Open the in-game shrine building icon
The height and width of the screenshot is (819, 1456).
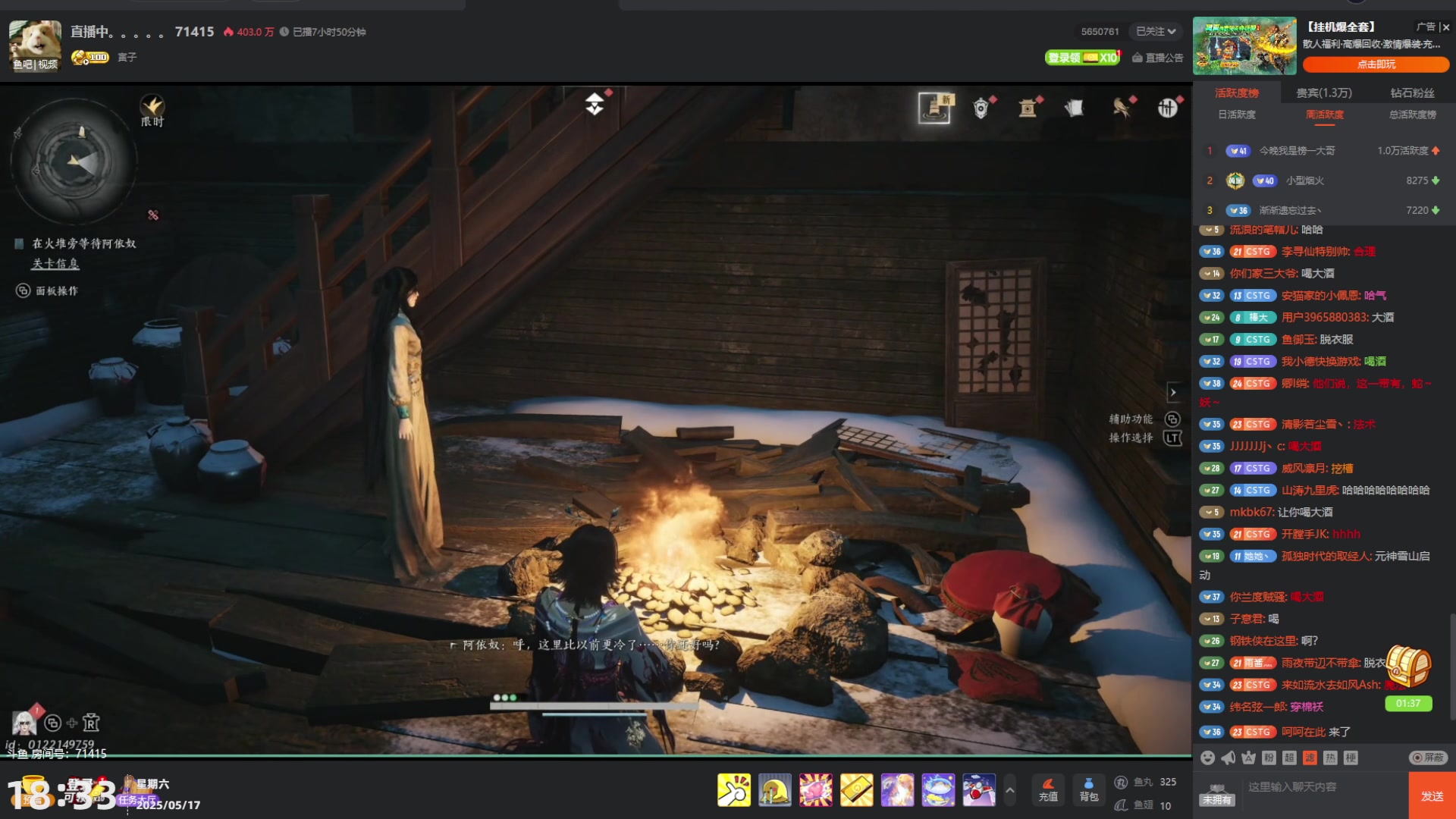[1028, 108]
